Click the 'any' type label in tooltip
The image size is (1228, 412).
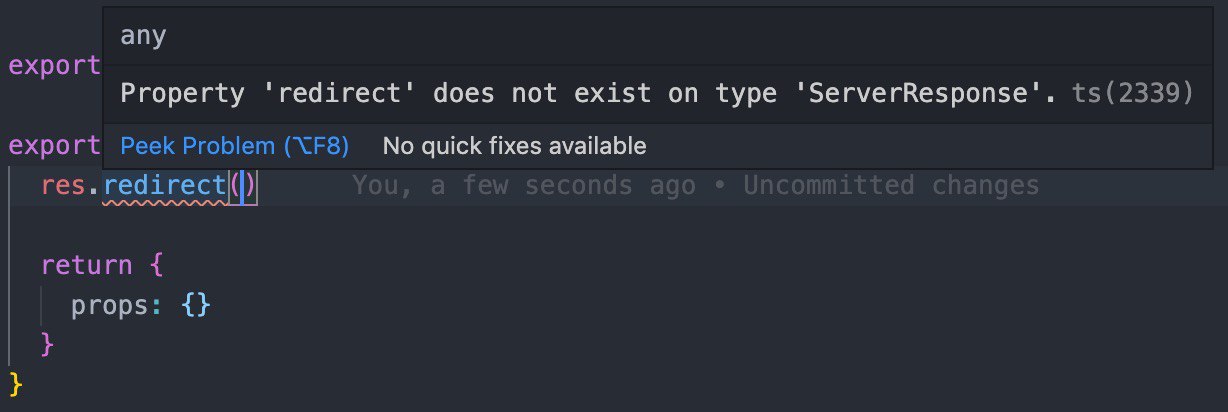click(143, 37)
